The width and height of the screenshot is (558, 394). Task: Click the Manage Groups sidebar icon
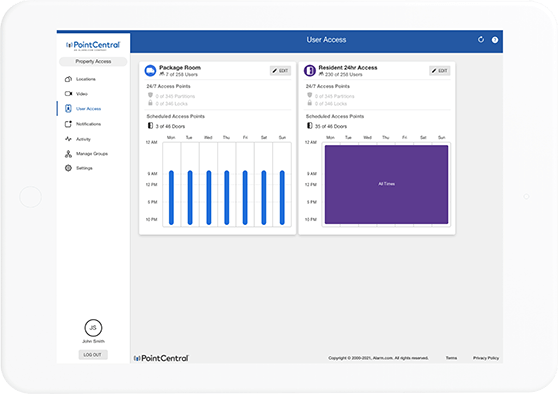coord(68,154)
